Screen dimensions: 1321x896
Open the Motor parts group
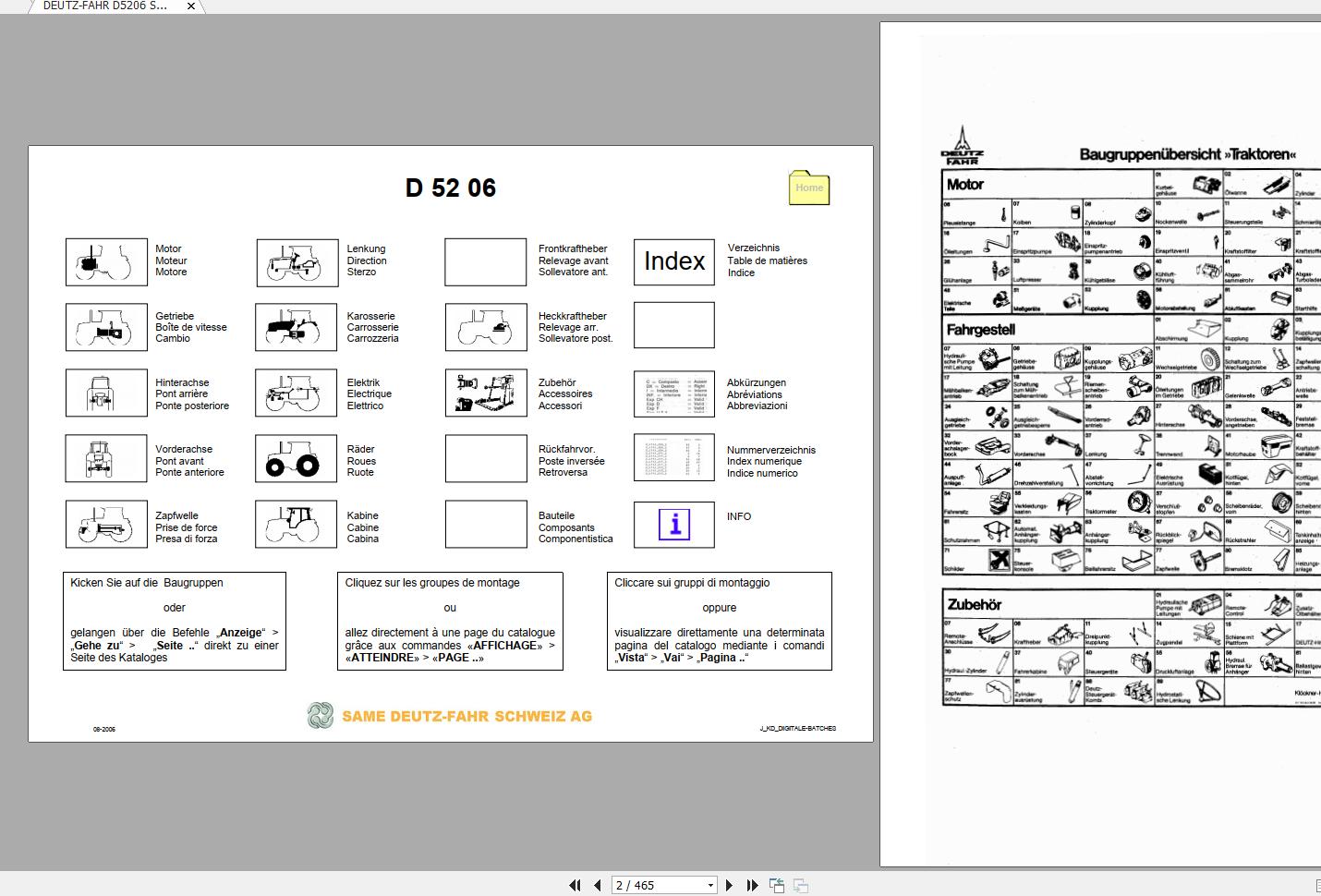pyautogui.click(x=106, y=261)
